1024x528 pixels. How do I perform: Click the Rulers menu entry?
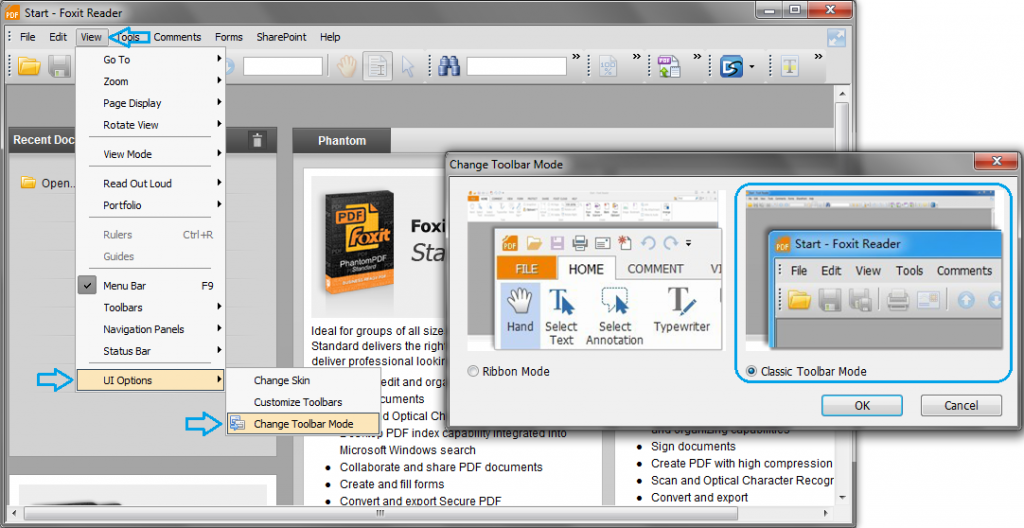point(151,235)
